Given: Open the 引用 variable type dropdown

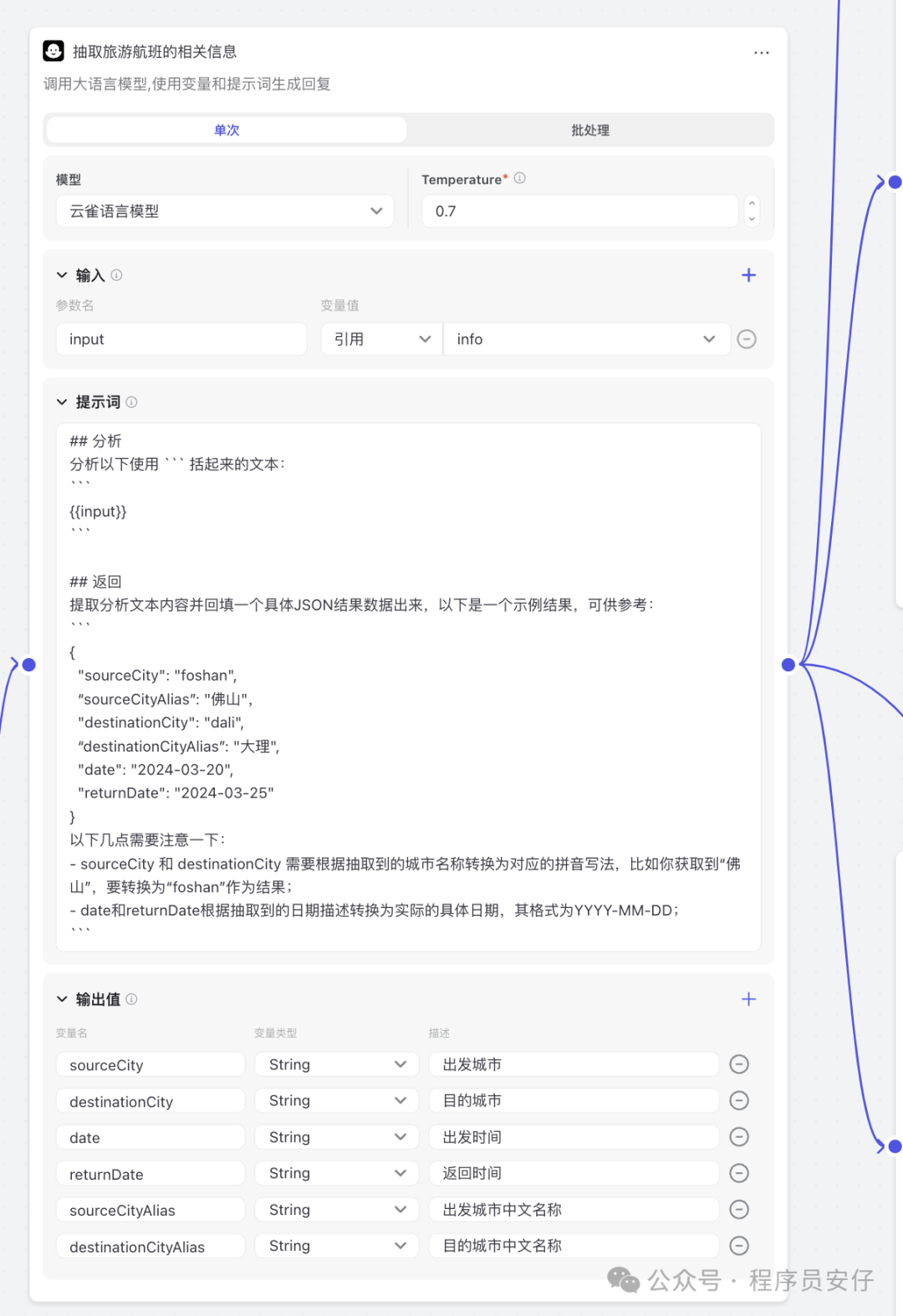Looking at the screenshot, I should 381,339.
